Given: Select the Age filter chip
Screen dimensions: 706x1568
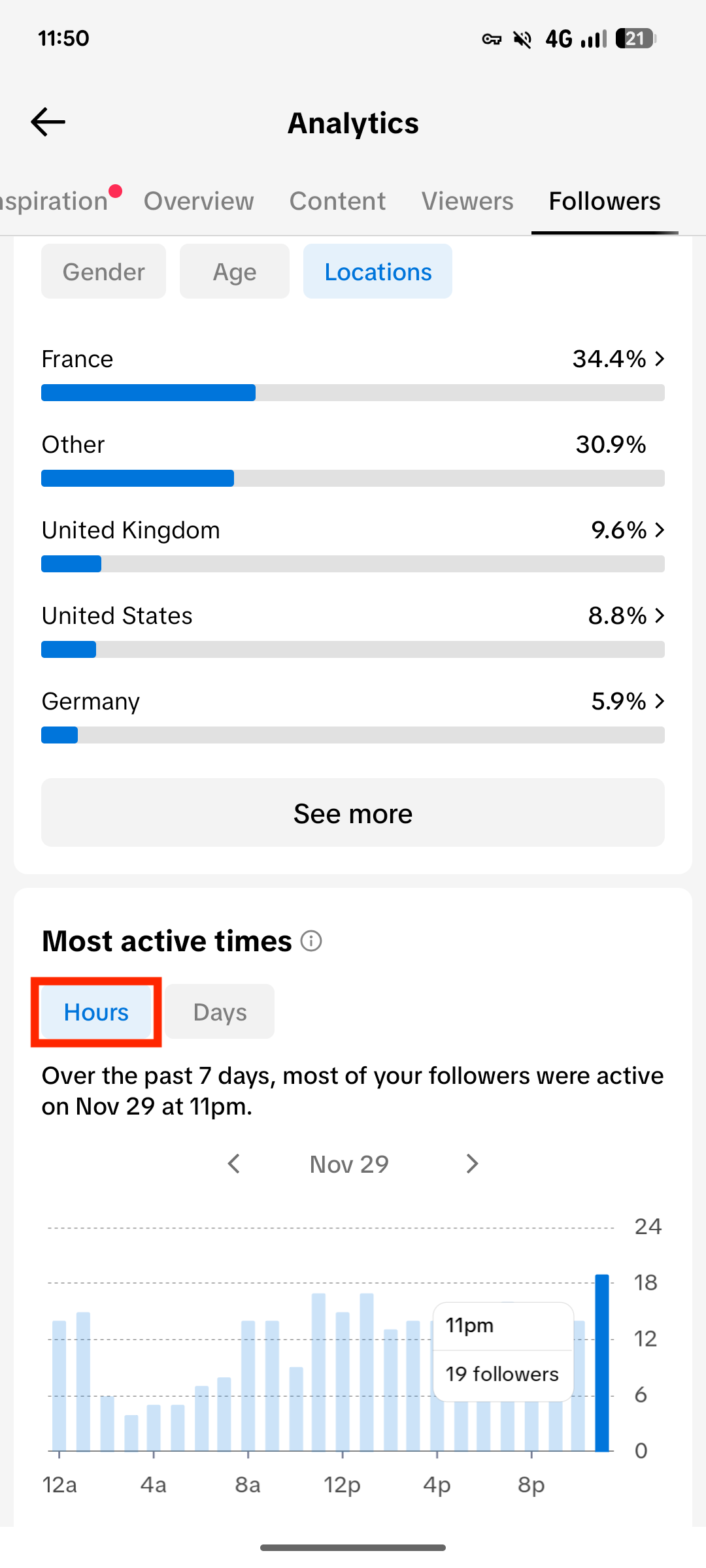Looking at the screenshot, I should [234, 271].
